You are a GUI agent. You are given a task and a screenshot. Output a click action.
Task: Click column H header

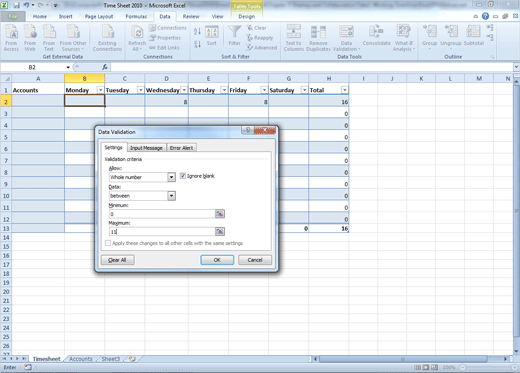pyautogui.click(x=329, y=78)
